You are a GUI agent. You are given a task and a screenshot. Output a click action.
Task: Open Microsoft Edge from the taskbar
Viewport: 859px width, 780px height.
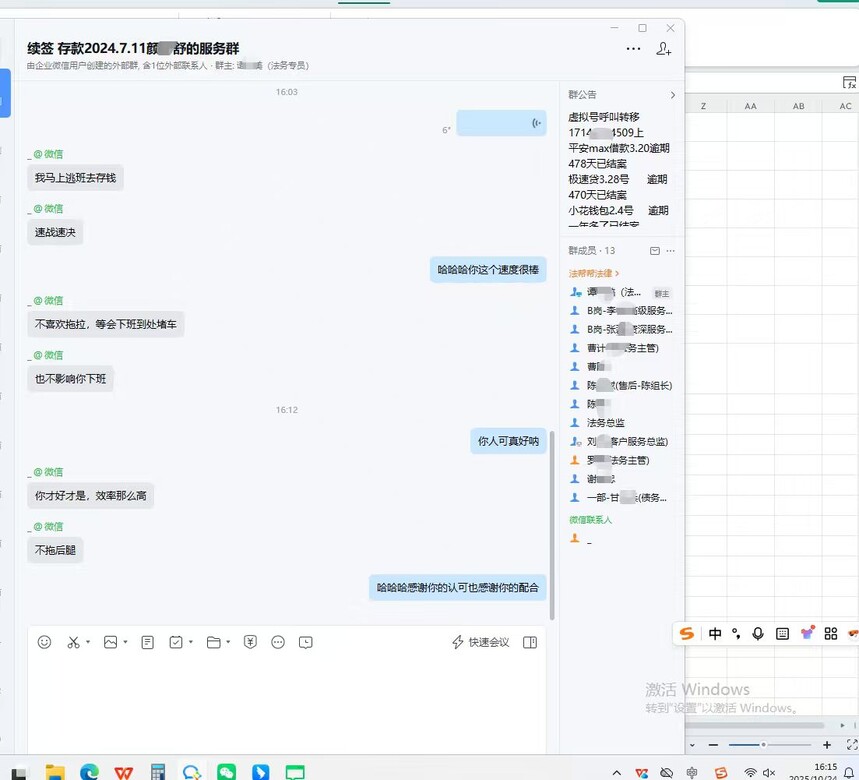(x=89, y=772)
